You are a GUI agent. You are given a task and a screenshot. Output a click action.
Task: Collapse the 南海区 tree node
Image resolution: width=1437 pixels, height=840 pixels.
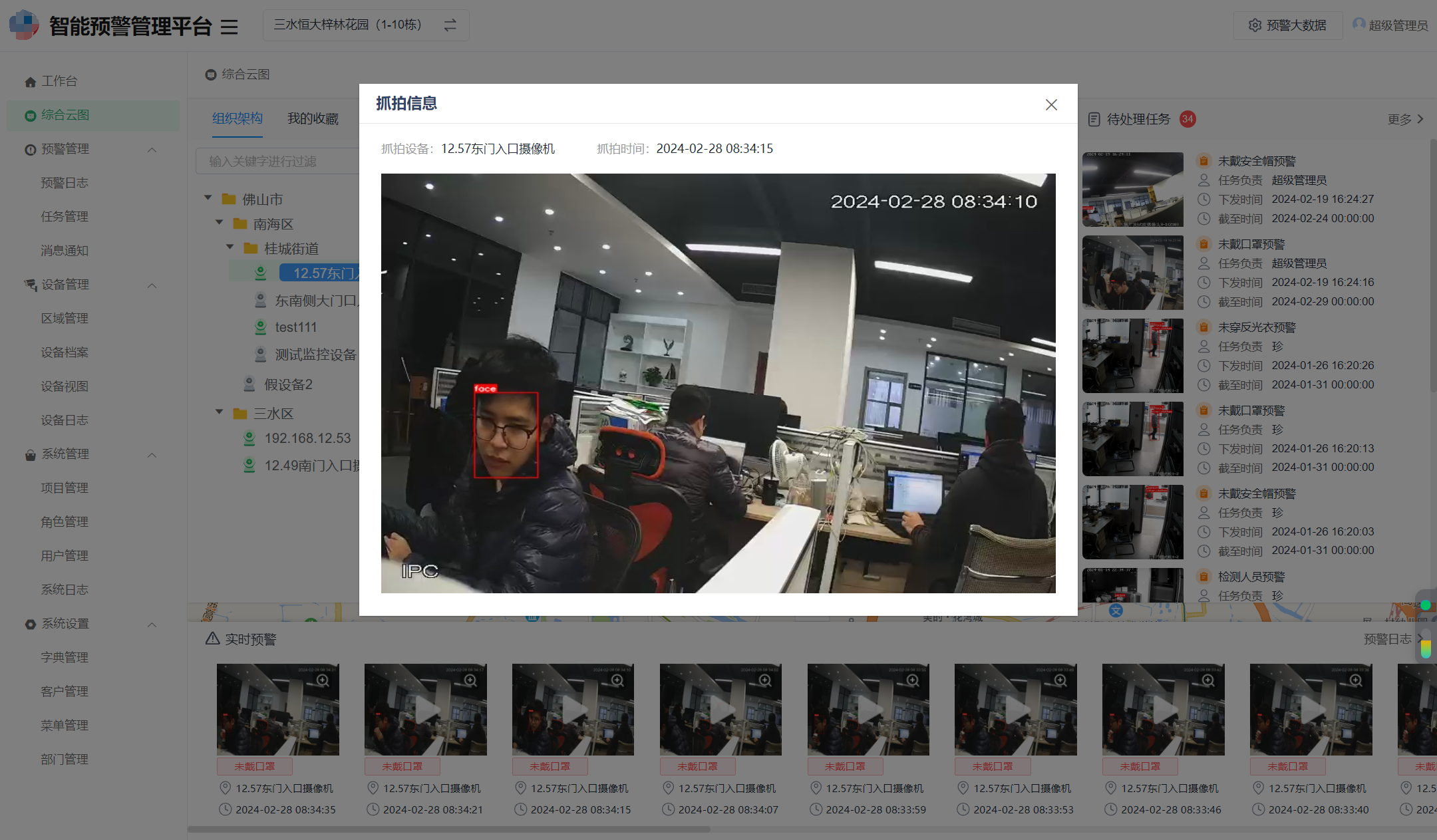219,223
